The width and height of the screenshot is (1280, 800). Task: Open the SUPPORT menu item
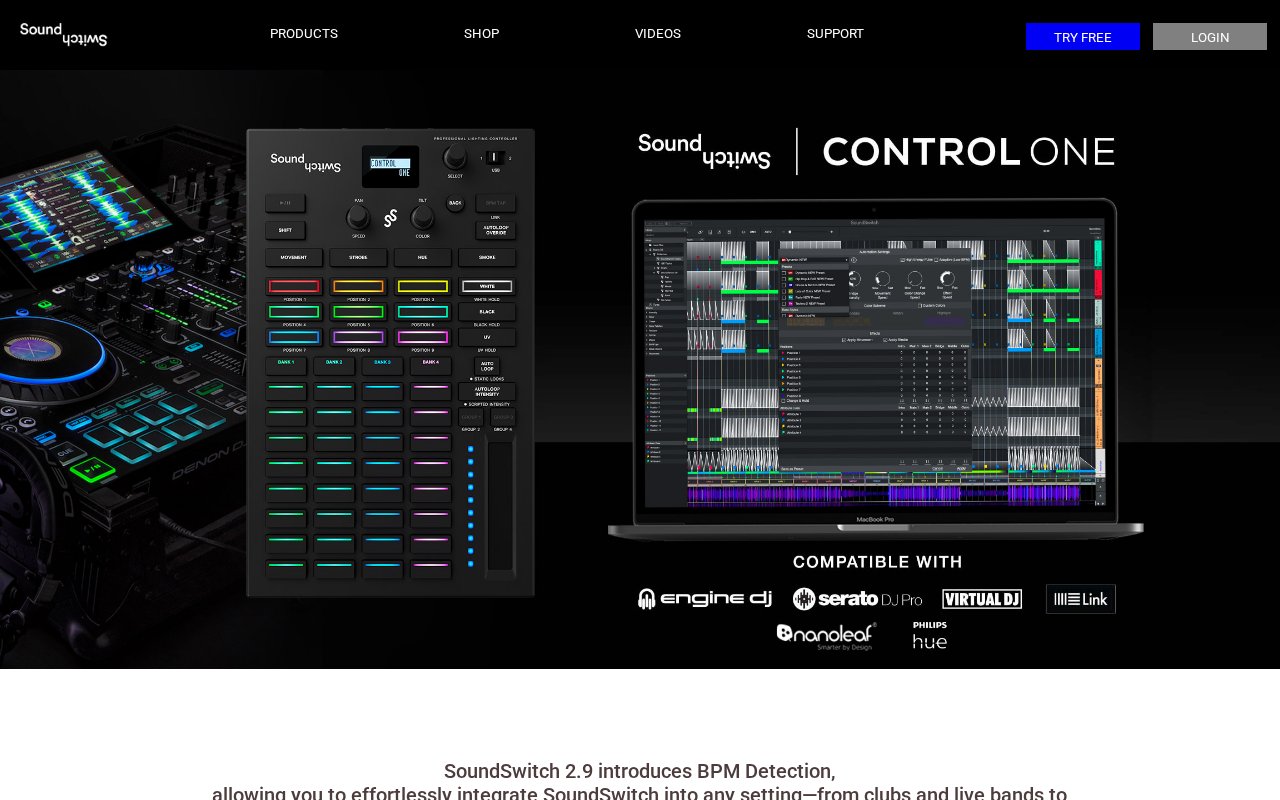(x=835, y=34)
